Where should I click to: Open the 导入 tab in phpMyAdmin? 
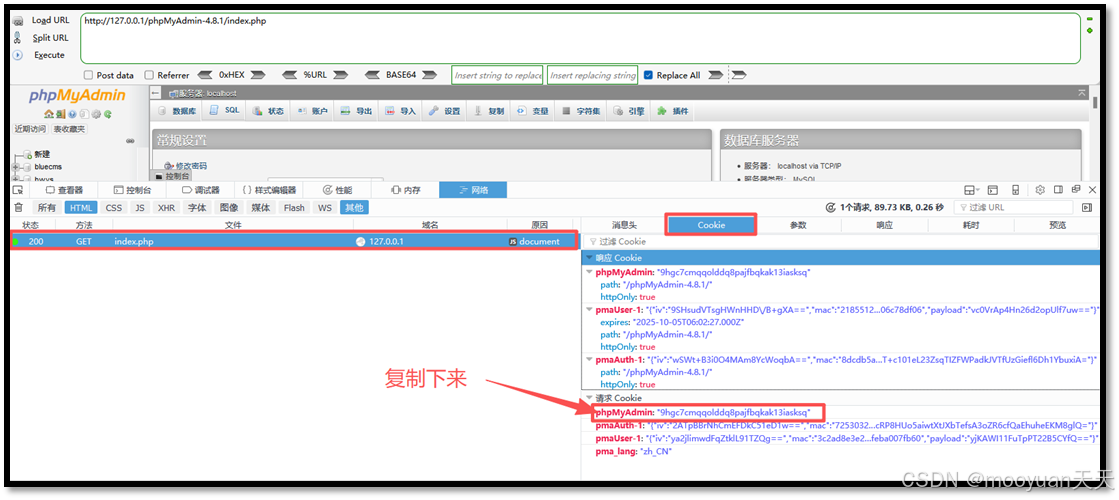(x=400, y=111)
